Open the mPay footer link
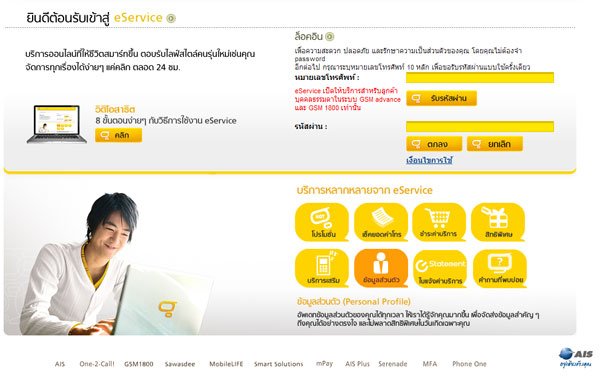The height and width of the screenshot is (379, 600). 324,364
